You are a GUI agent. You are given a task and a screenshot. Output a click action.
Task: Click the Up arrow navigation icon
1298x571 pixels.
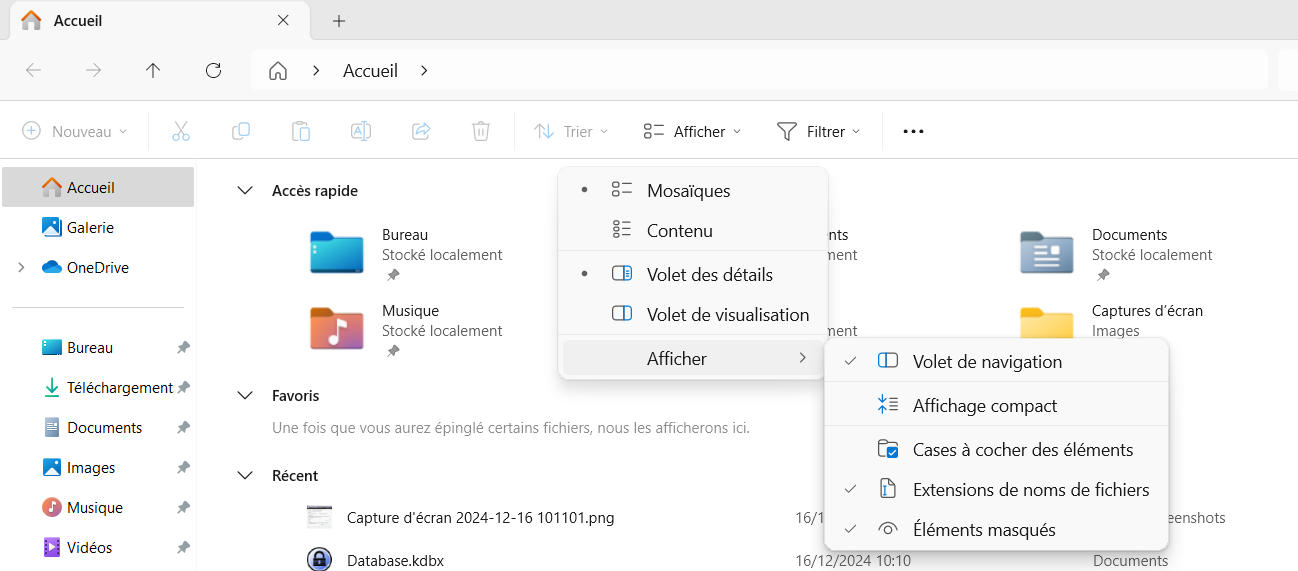click(153, 70)
